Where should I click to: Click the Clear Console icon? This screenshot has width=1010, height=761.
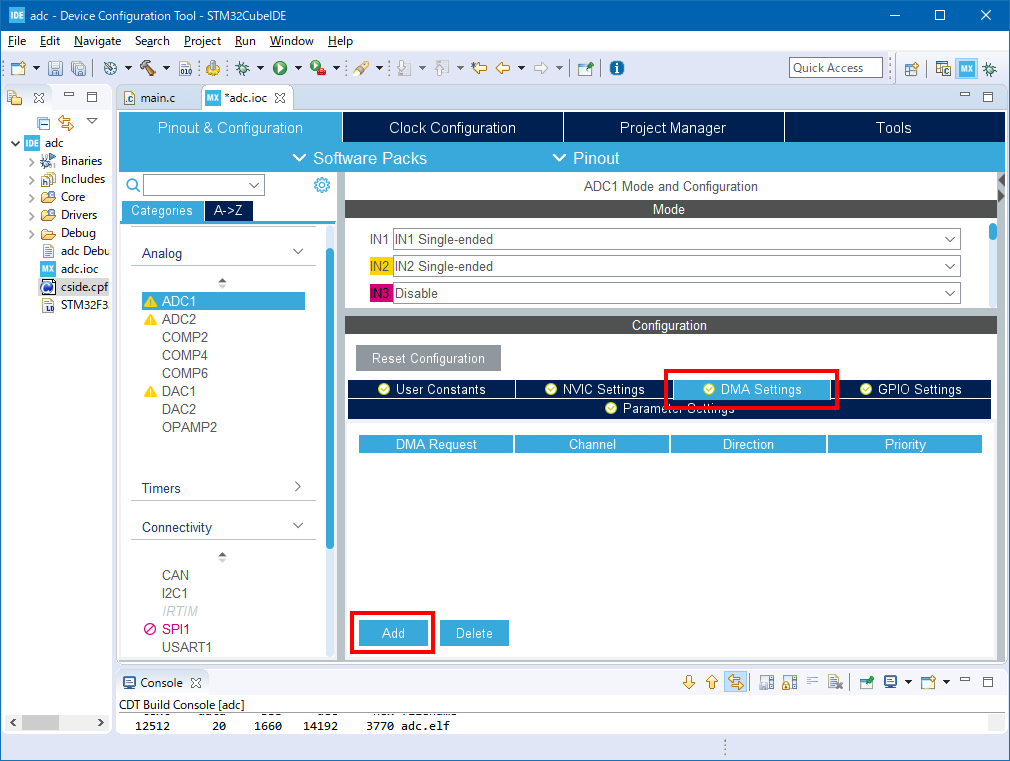point(835,682)
